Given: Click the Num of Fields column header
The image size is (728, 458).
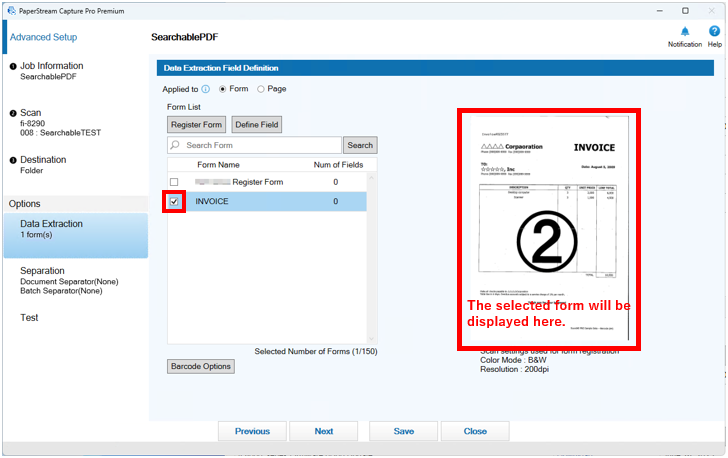Looking at the screenshot, I should 338,165.
